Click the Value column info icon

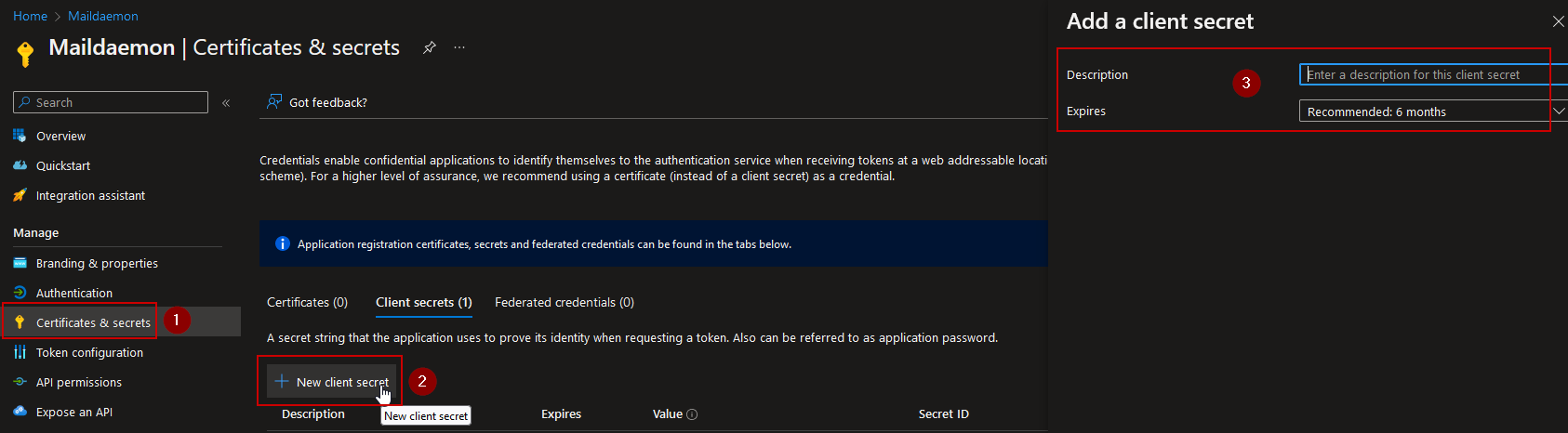[x=692, y=414]
